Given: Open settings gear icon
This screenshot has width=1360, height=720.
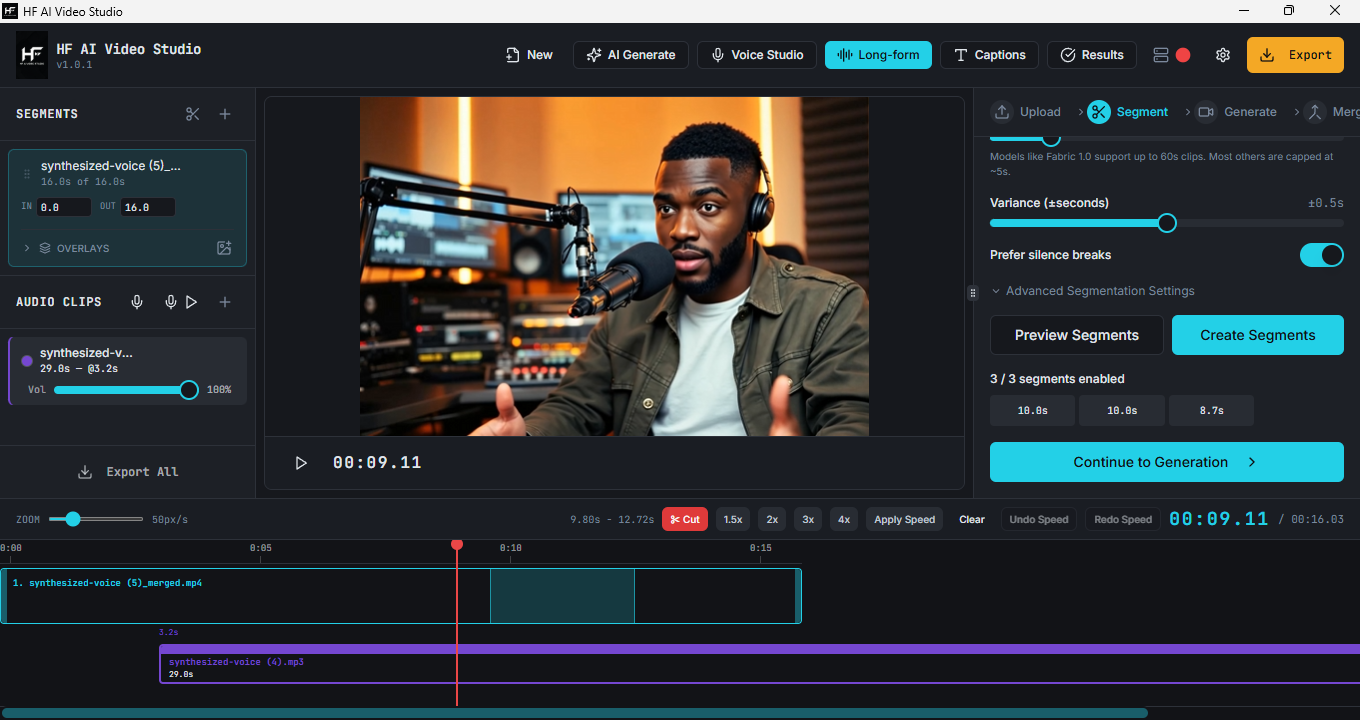Looking at the screenshot, I should pos(1223,55).
